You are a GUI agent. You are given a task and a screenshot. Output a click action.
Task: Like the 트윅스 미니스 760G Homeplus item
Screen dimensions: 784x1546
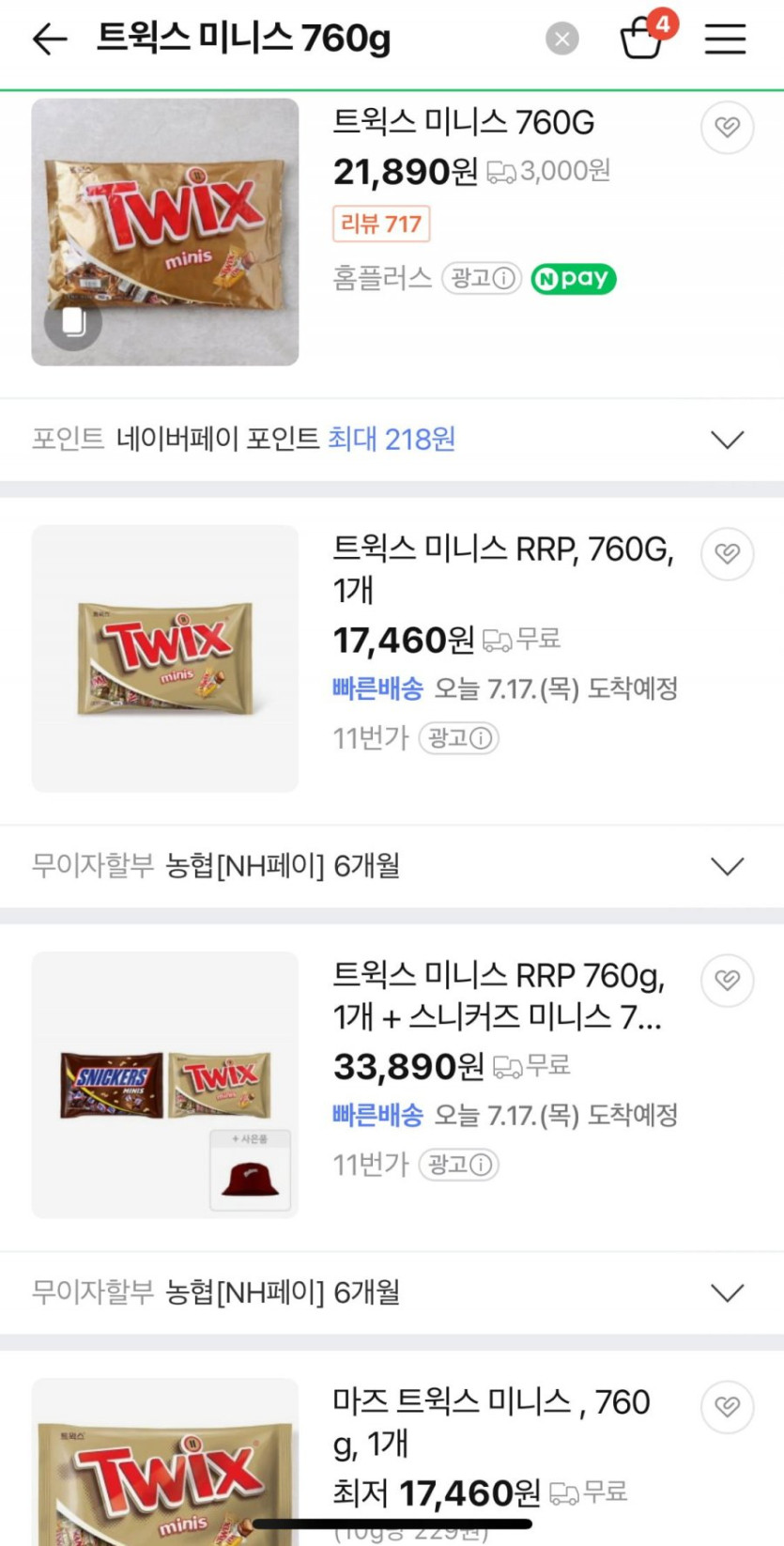pos(727,127)
